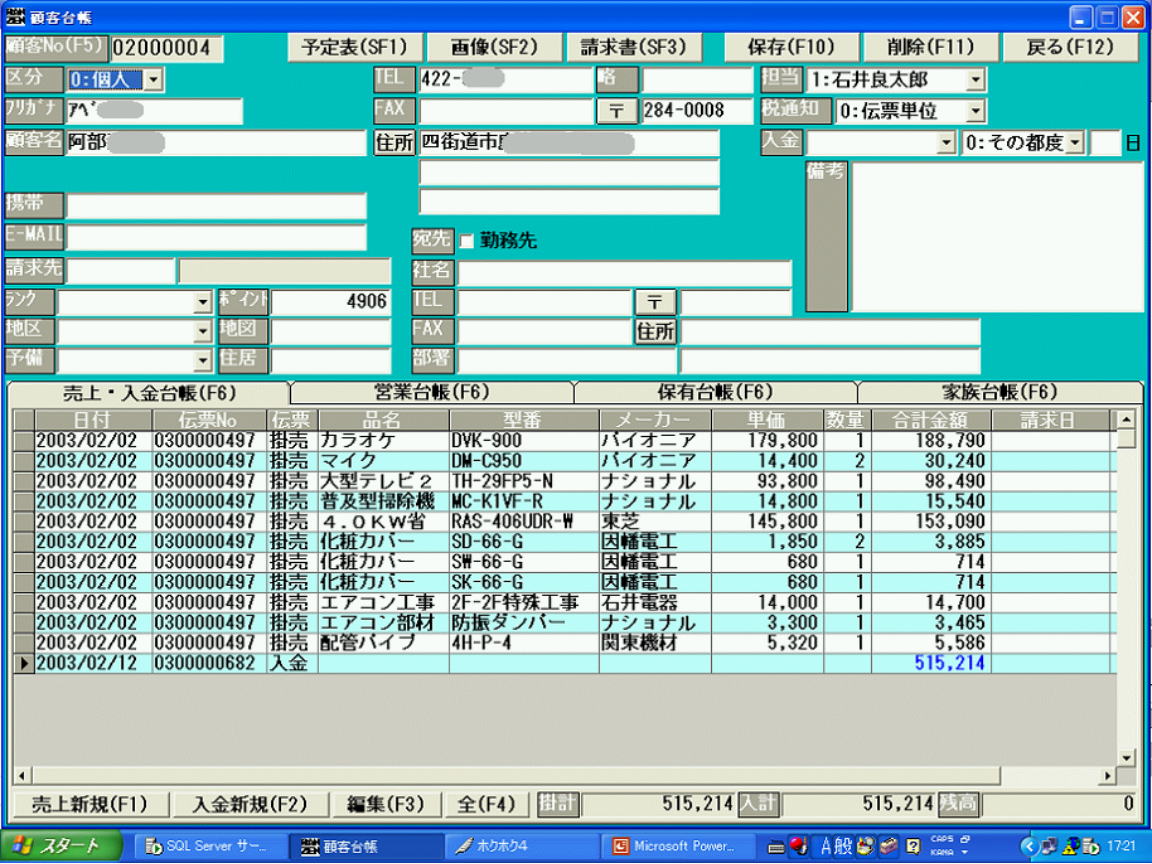Screen dimensions: 1152x864
Task: Switch to the 営業台帳(F6) tab
Action: (431, 392)
